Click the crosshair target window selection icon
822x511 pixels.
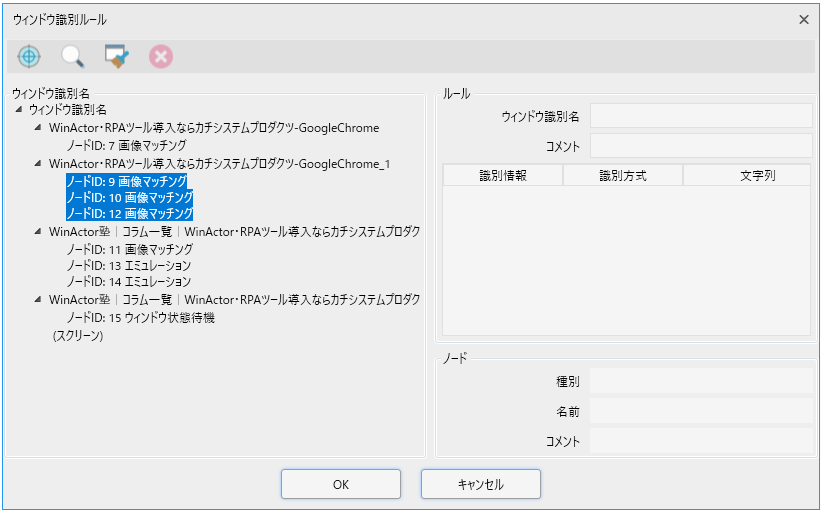coord(29,57)
